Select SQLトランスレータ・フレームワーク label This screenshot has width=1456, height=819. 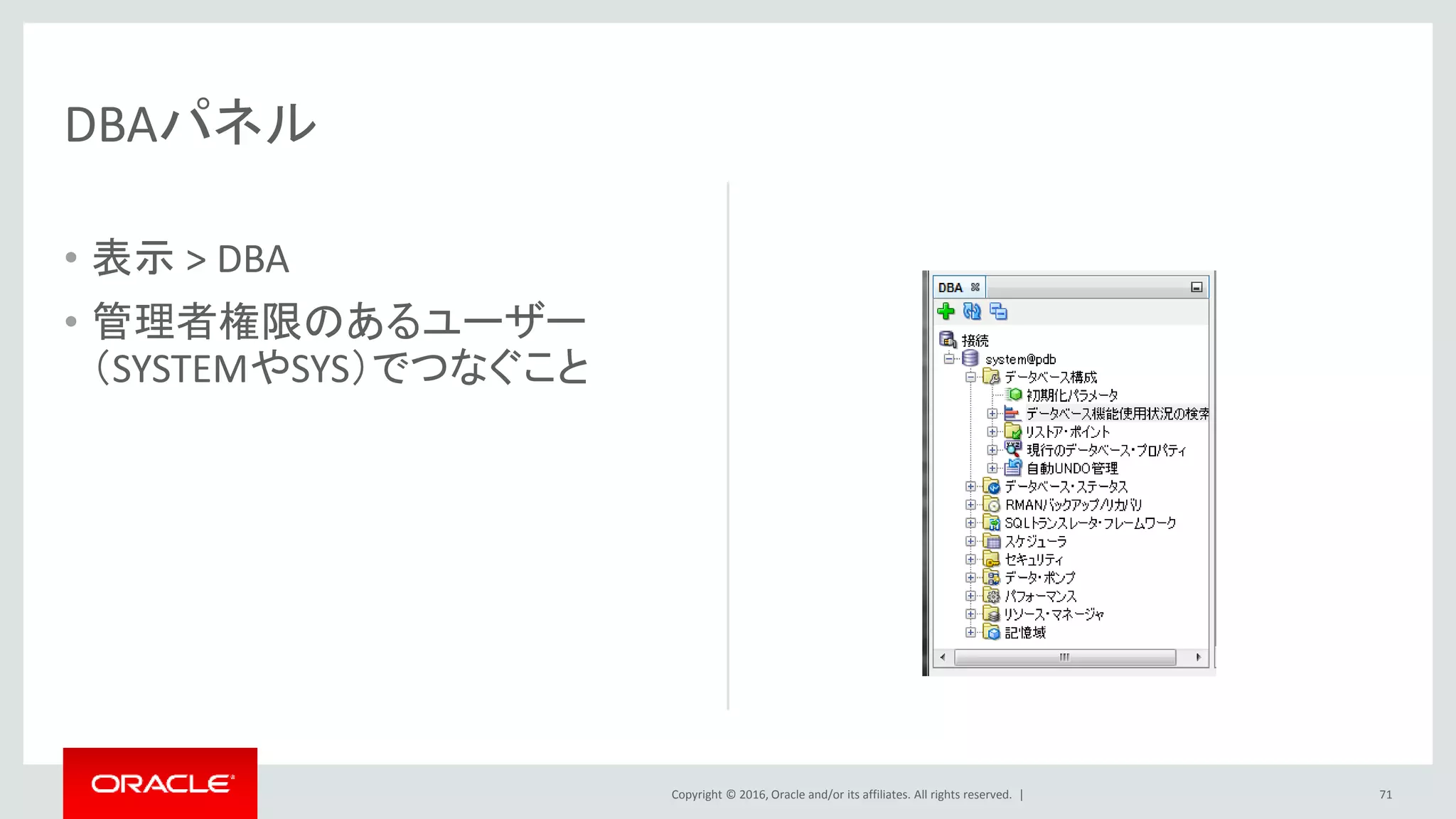[x=1091, y=523]
